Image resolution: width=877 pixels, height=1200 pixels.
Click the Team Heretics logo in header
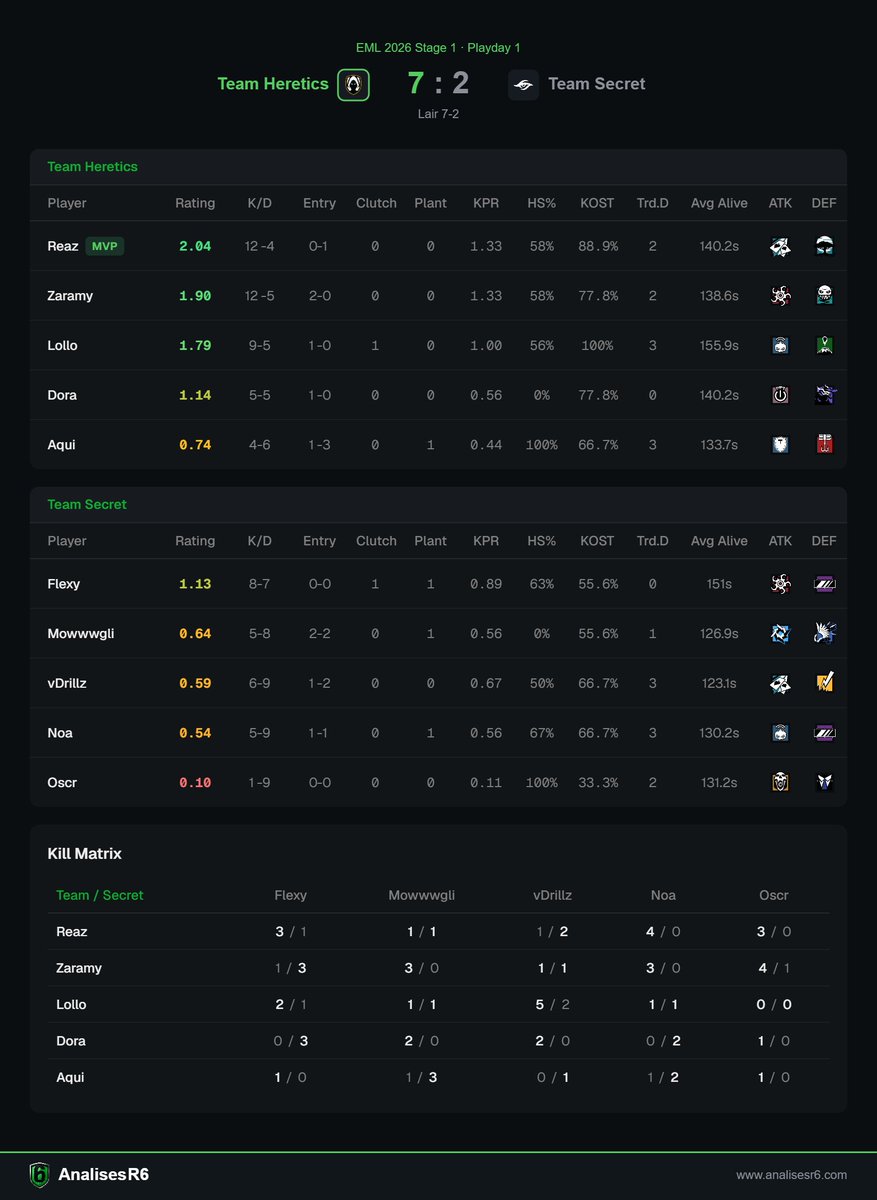(x=353, y=84)
